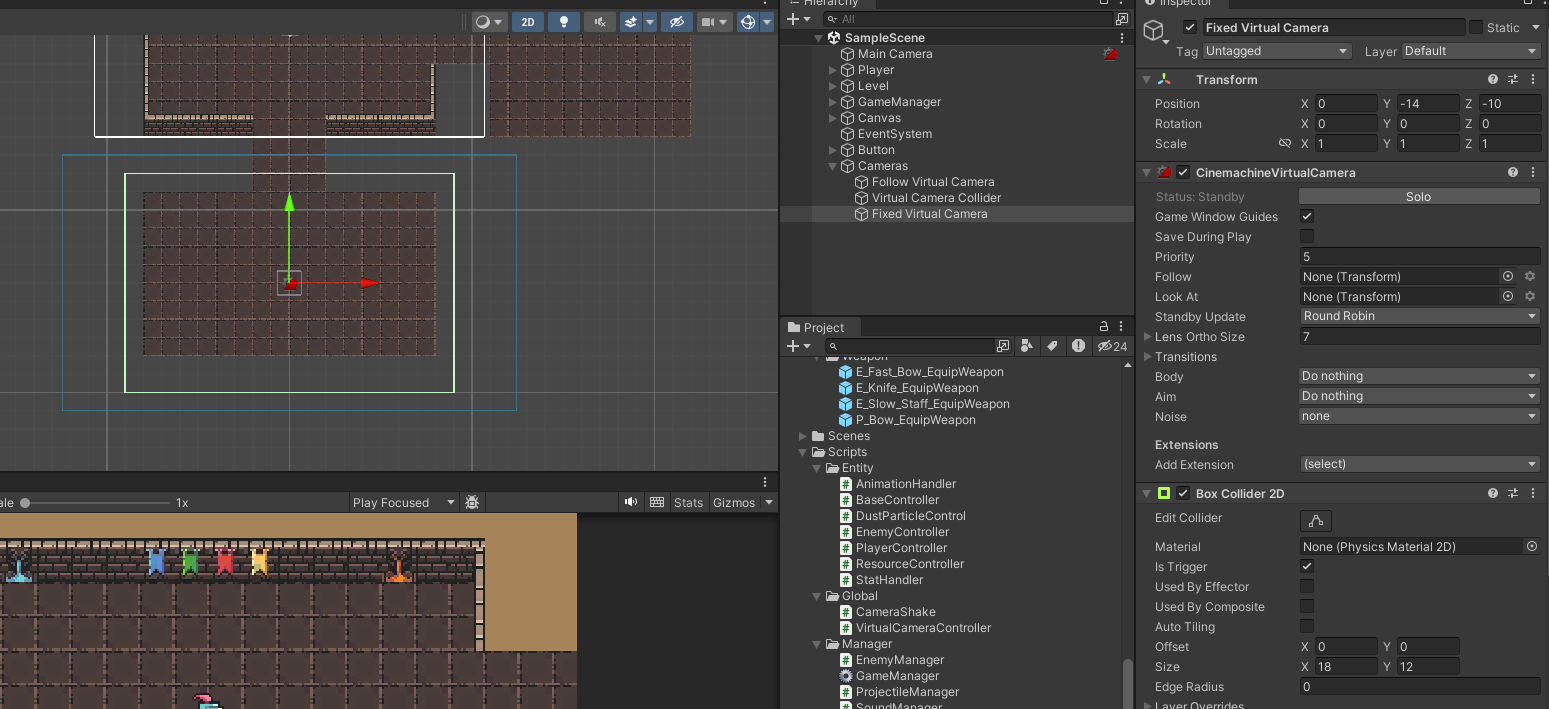The width and height of the screenshot is (1549, 709).
Task: Expand the Canvas object in Hierarchy
Action: coord(833,118)
